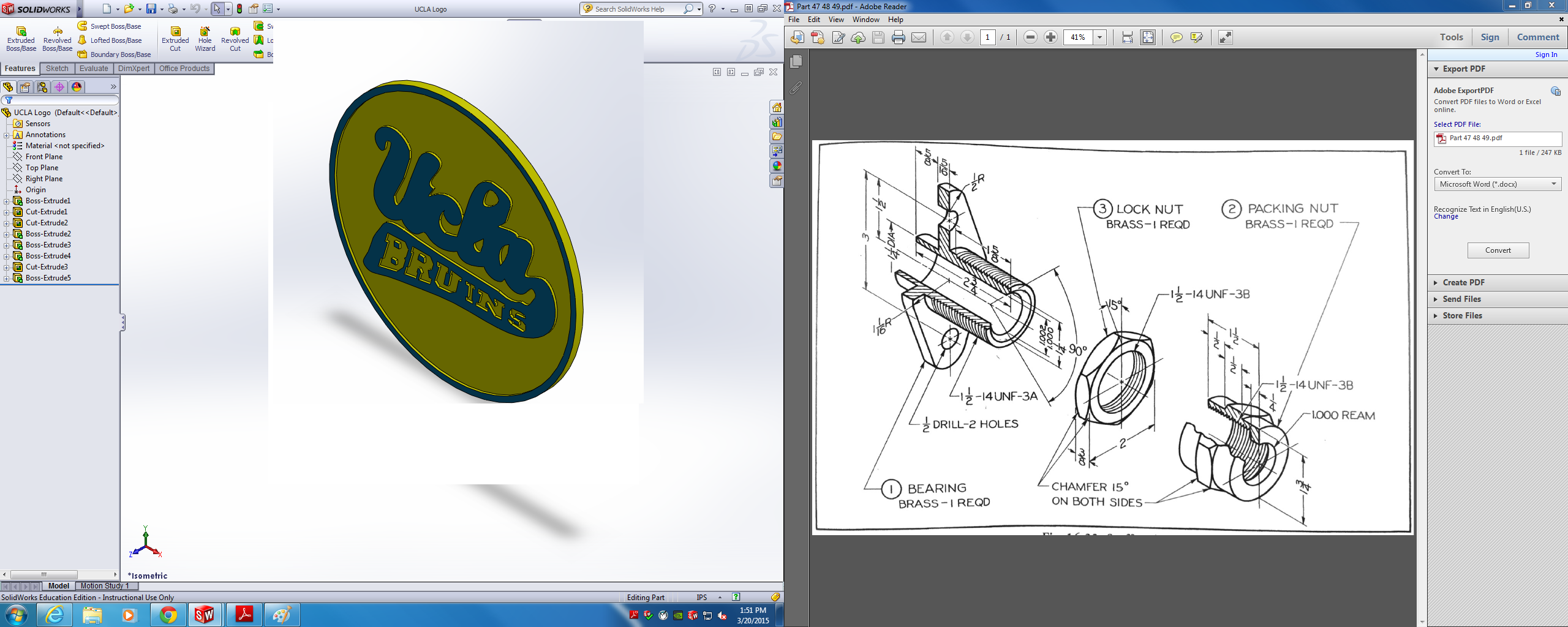Add a sticky note comment in Adobe Reader
This screenshot has height=627, width=1568.
pyautogui.click(x=1176, y=37)
